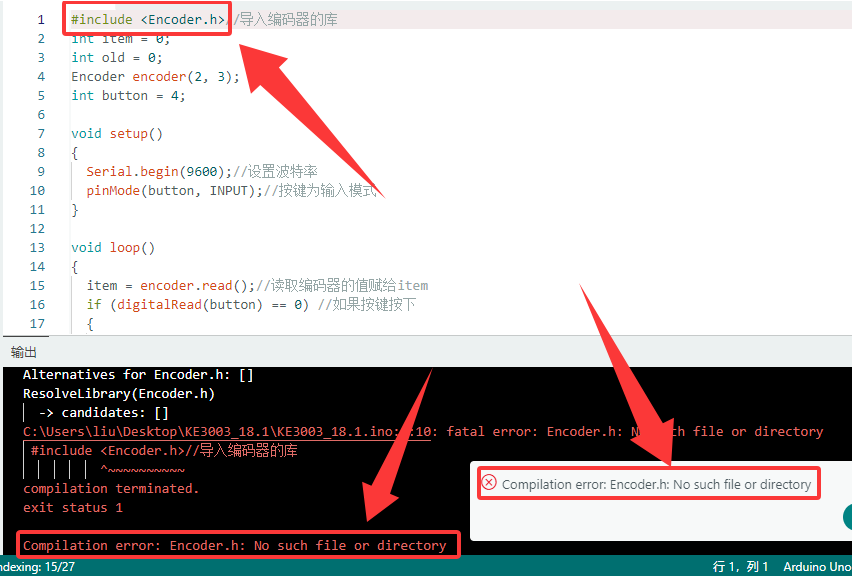852x576 pixels.
Task: Click the line 'int old = 0;'
Action: pos(117,58)
